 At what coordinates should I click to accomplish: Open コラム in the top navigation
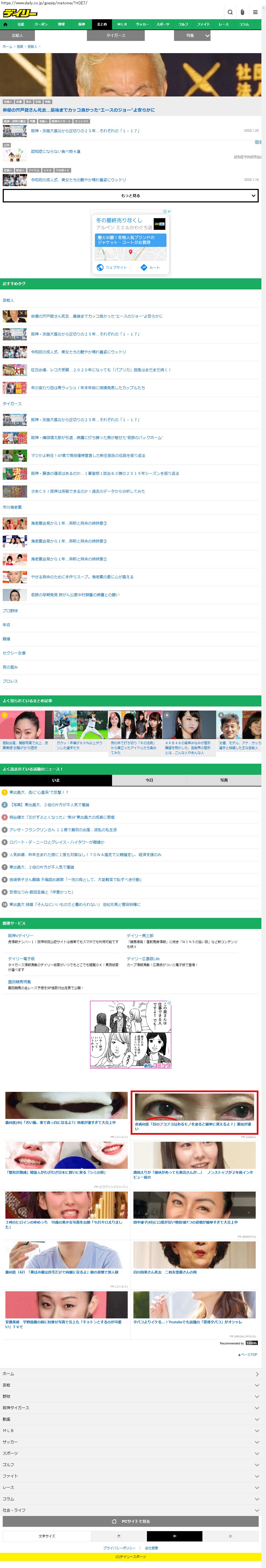pos(244,24)
